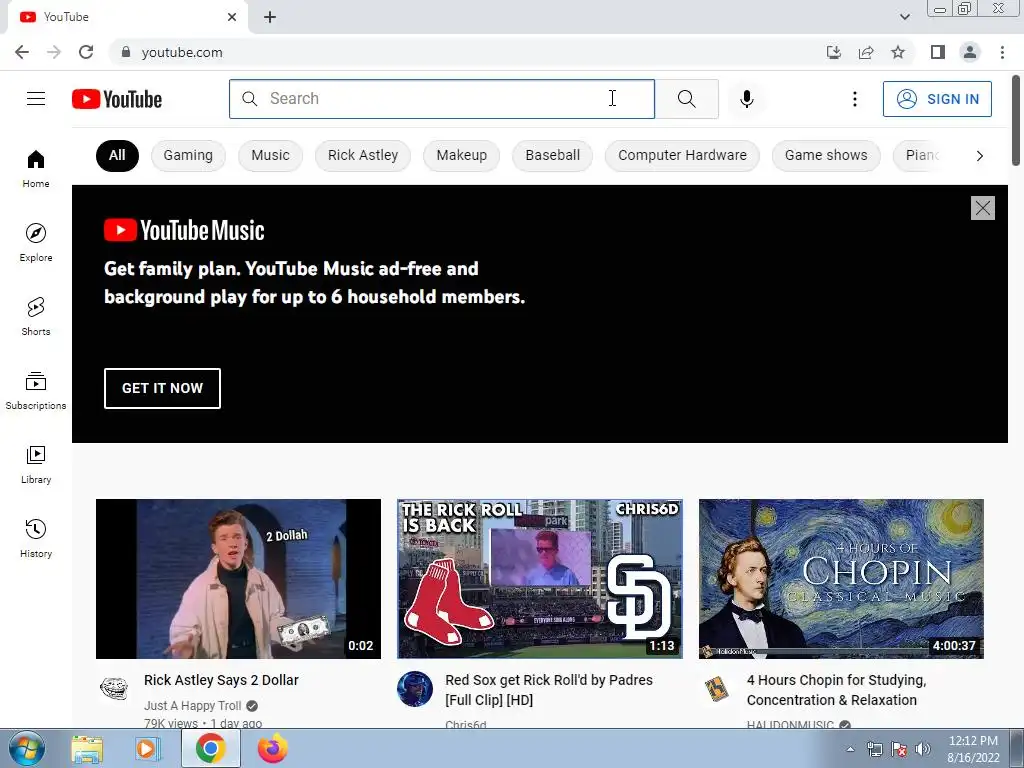Open the Just A Happy Troll channel name

pos(193,705)
